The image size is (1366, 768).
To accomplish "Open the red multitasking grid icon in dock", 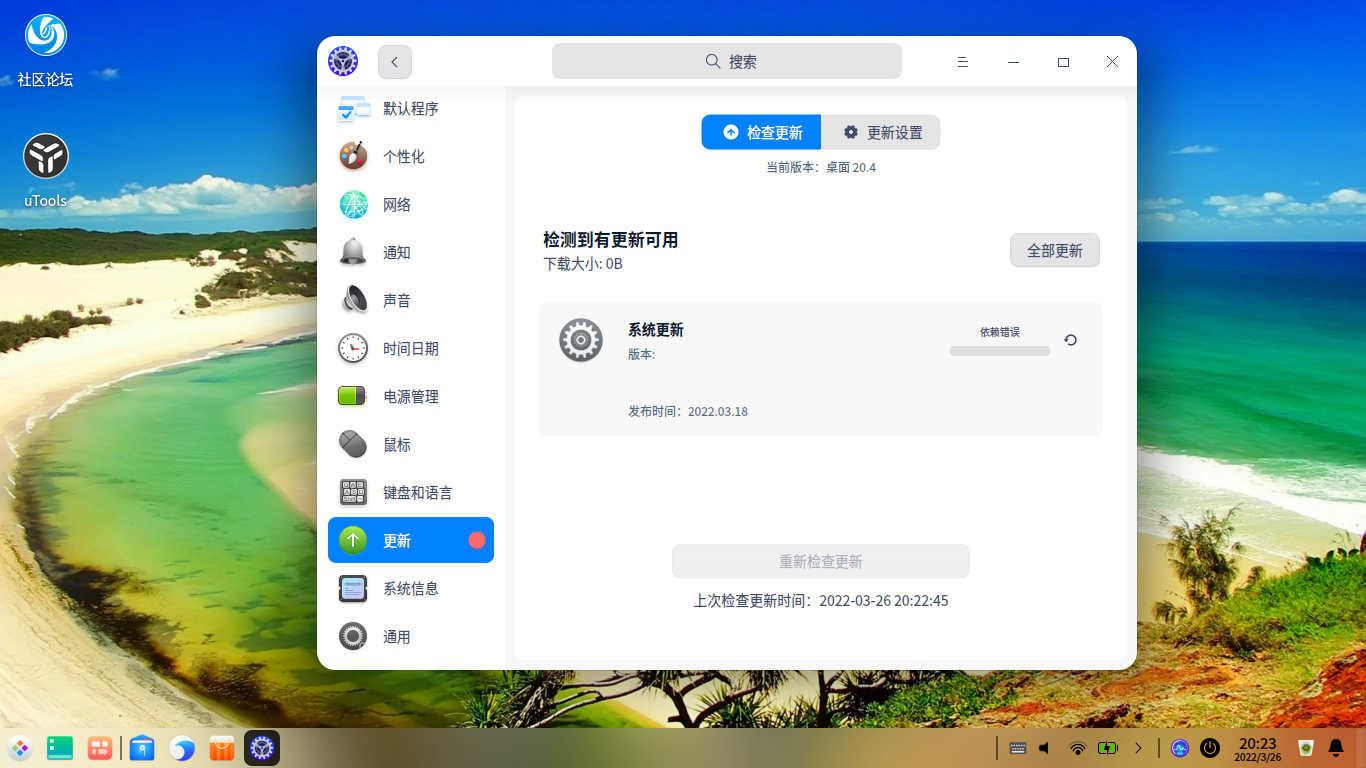I will 100,748.
